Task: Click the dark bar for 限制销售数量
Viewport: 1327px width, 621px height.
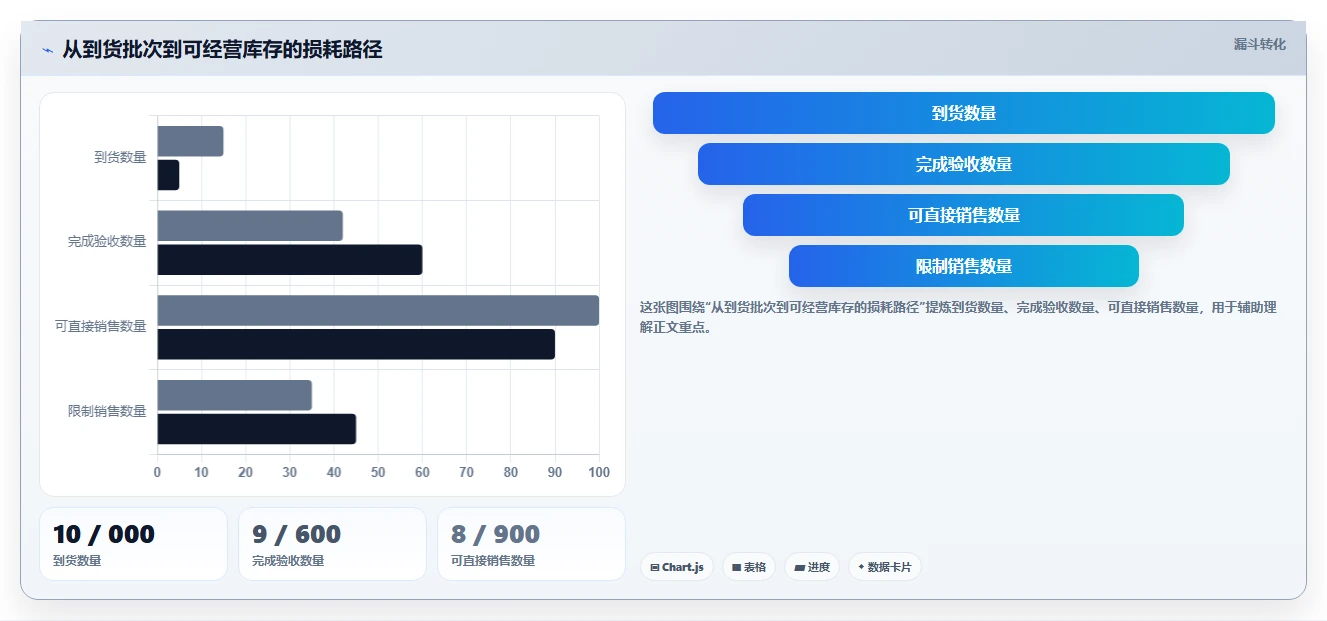Action: (x=256, y=429)
